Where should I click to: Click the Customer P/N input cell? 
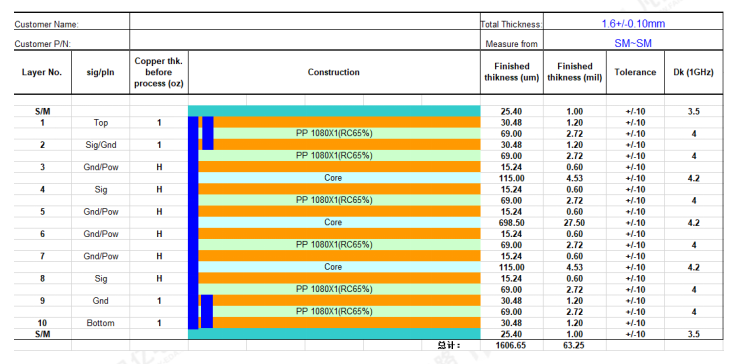pos(304,41)
